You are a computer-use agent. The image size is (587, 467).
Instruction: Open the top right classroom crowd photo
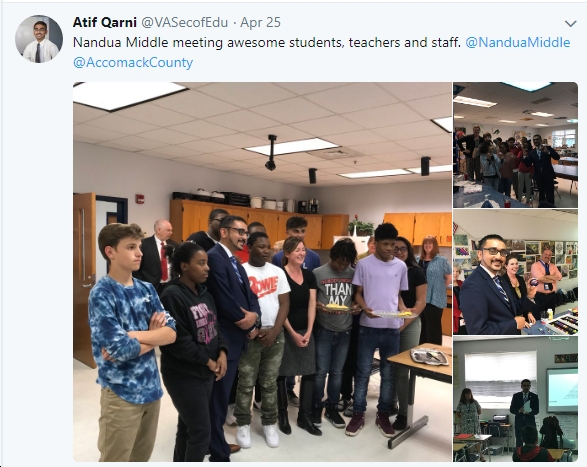tap(515, 145)
